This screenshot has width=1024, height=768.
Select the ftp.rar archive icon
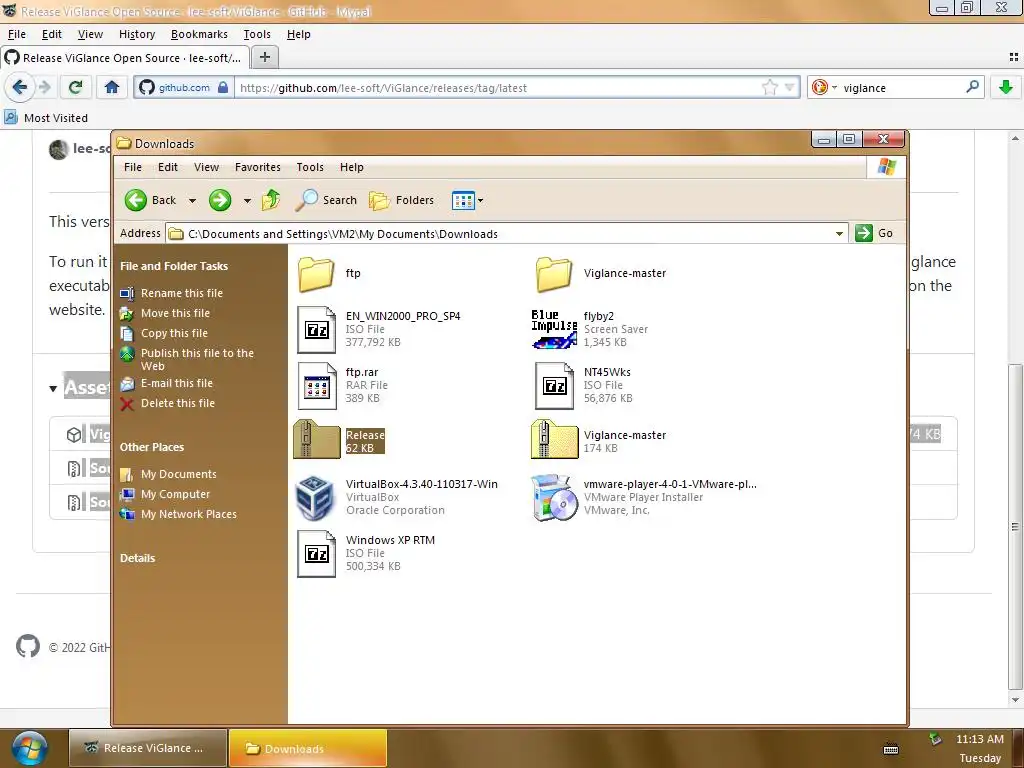click(317, 385)
